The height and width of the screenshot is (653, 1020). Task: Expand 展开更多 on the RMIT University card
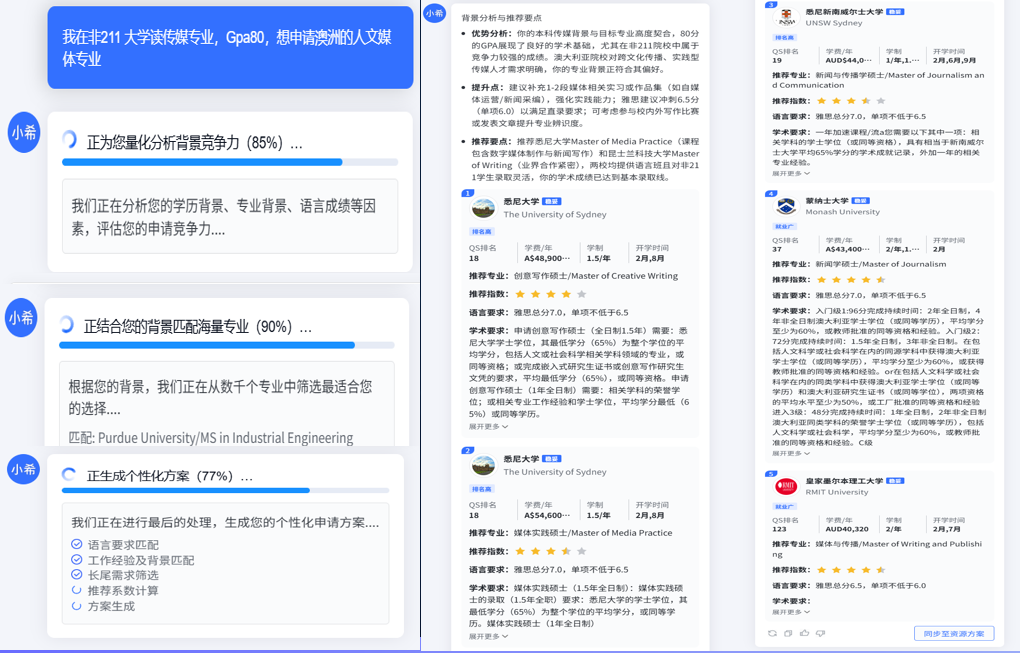click(791, 612)
